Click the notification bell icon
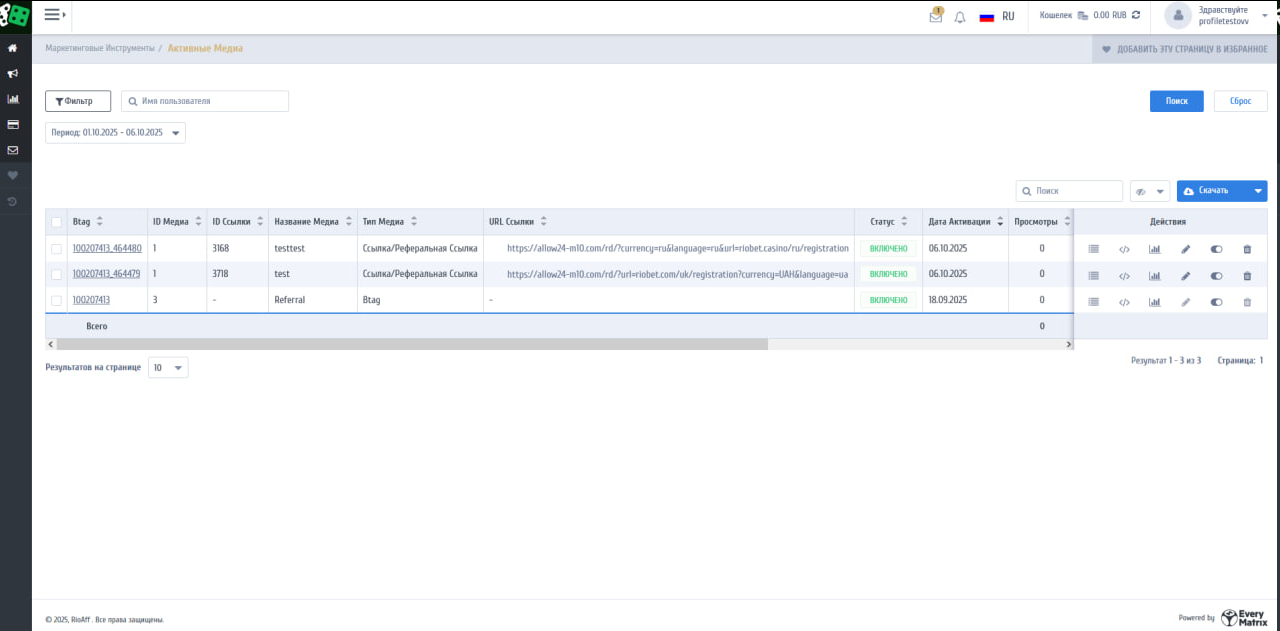 pyautogui.click(x=960, y=17)
